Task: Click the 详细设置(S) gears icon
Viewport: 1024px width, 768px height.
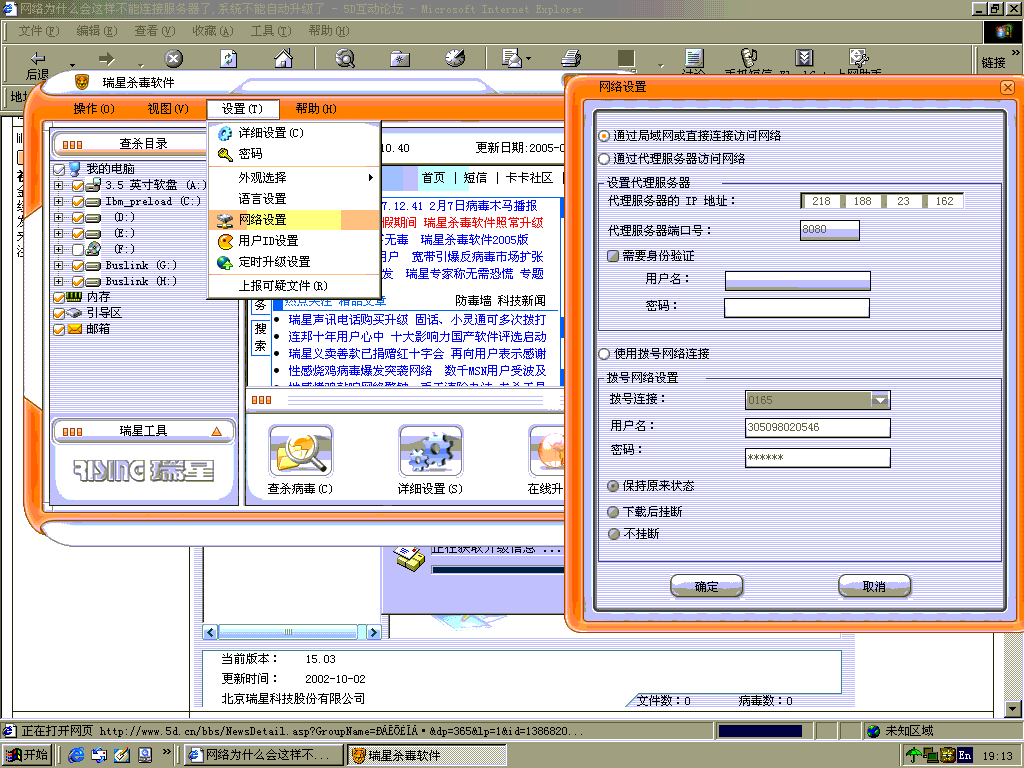Action: click(x=431, y=452)
